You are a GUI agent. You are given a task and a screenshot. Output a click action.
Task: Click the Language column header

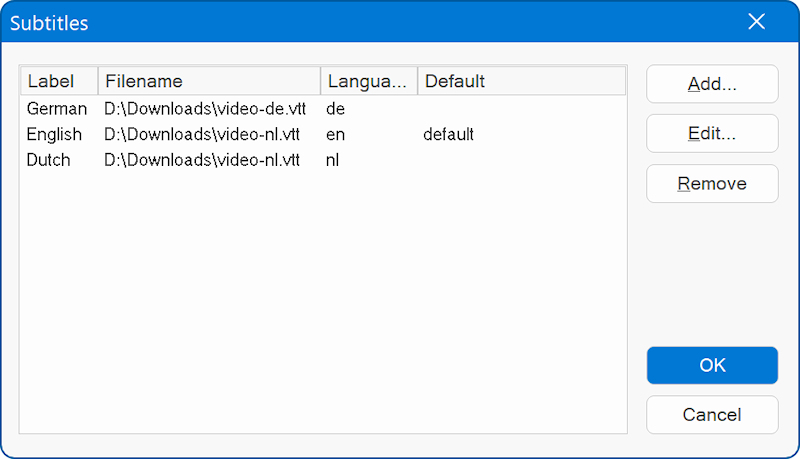point(368,81)
